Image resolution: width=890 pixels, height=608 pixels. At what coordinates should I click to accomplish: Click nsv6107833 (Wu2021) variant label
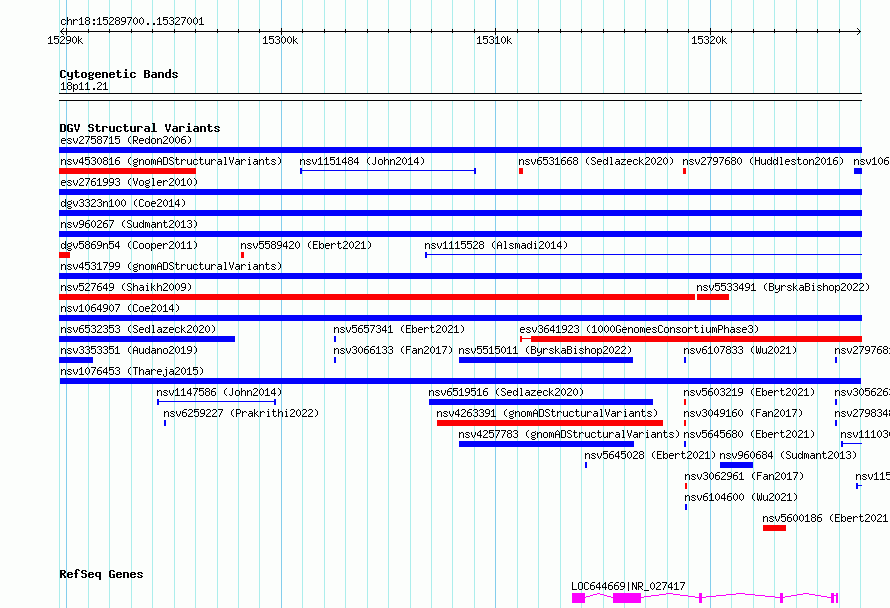(740, 350)
